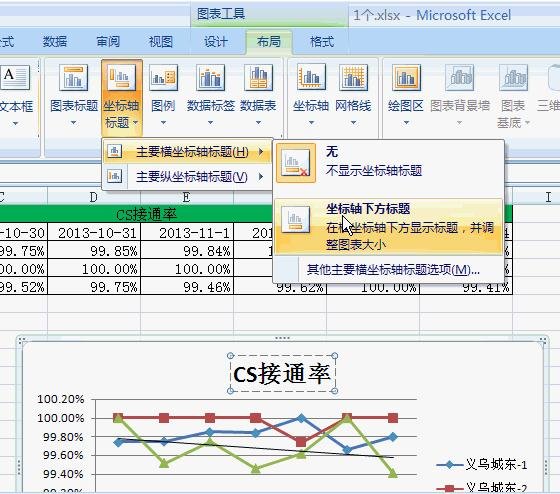Open dropdown arrow under 网格线
Image resolution: width=560 pixels, height=494 pixels.
(353, 123)
